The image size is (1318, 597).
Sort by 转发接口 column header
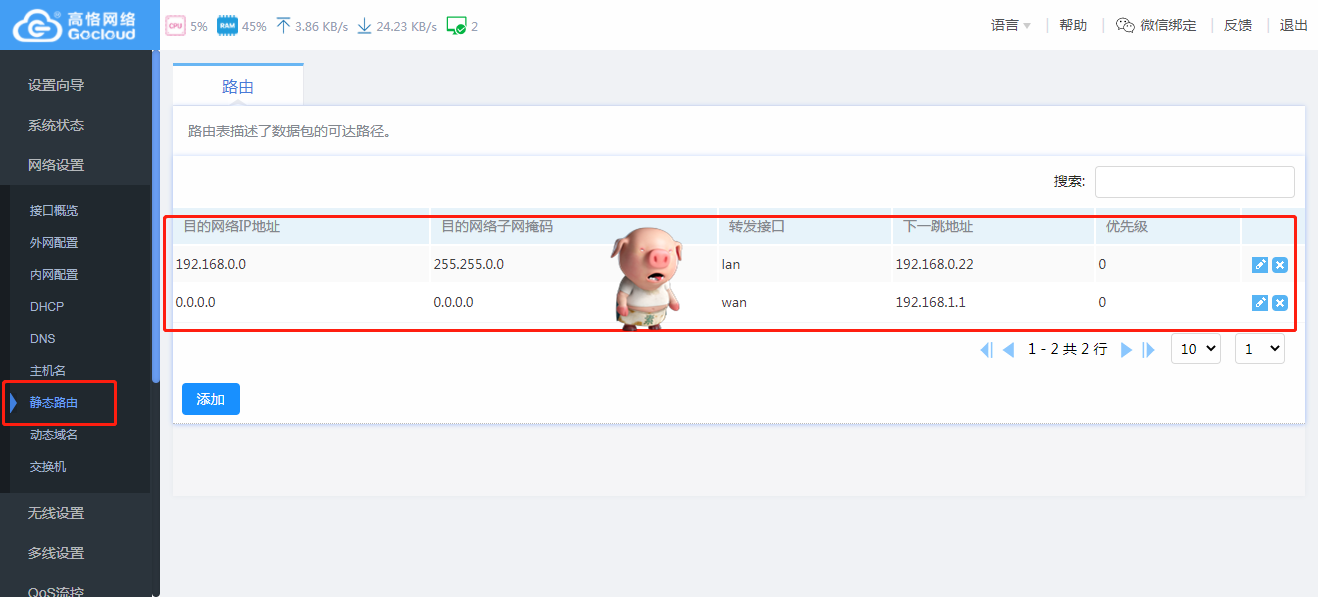[x=757, y=226]
